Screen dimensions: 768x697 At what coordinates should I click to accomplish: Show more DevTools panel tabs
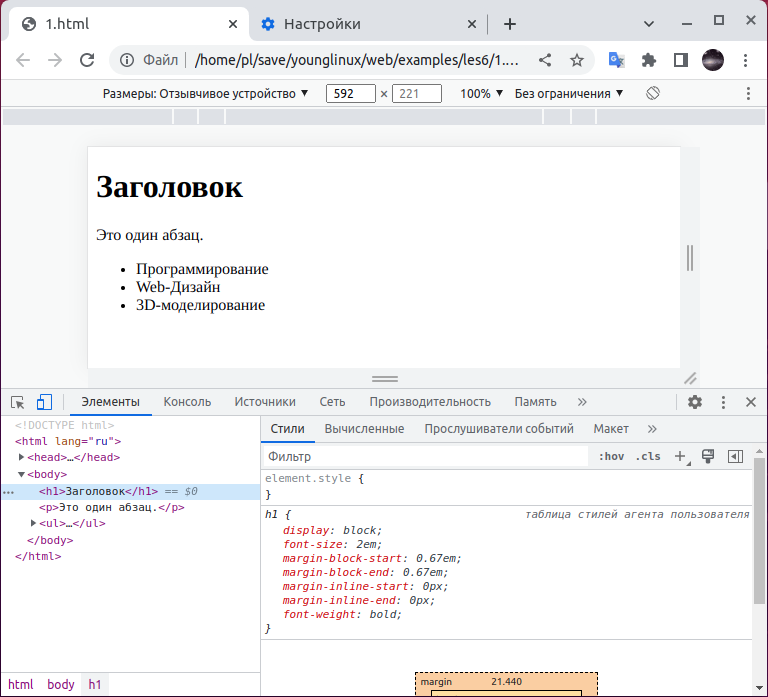point(581,402)
